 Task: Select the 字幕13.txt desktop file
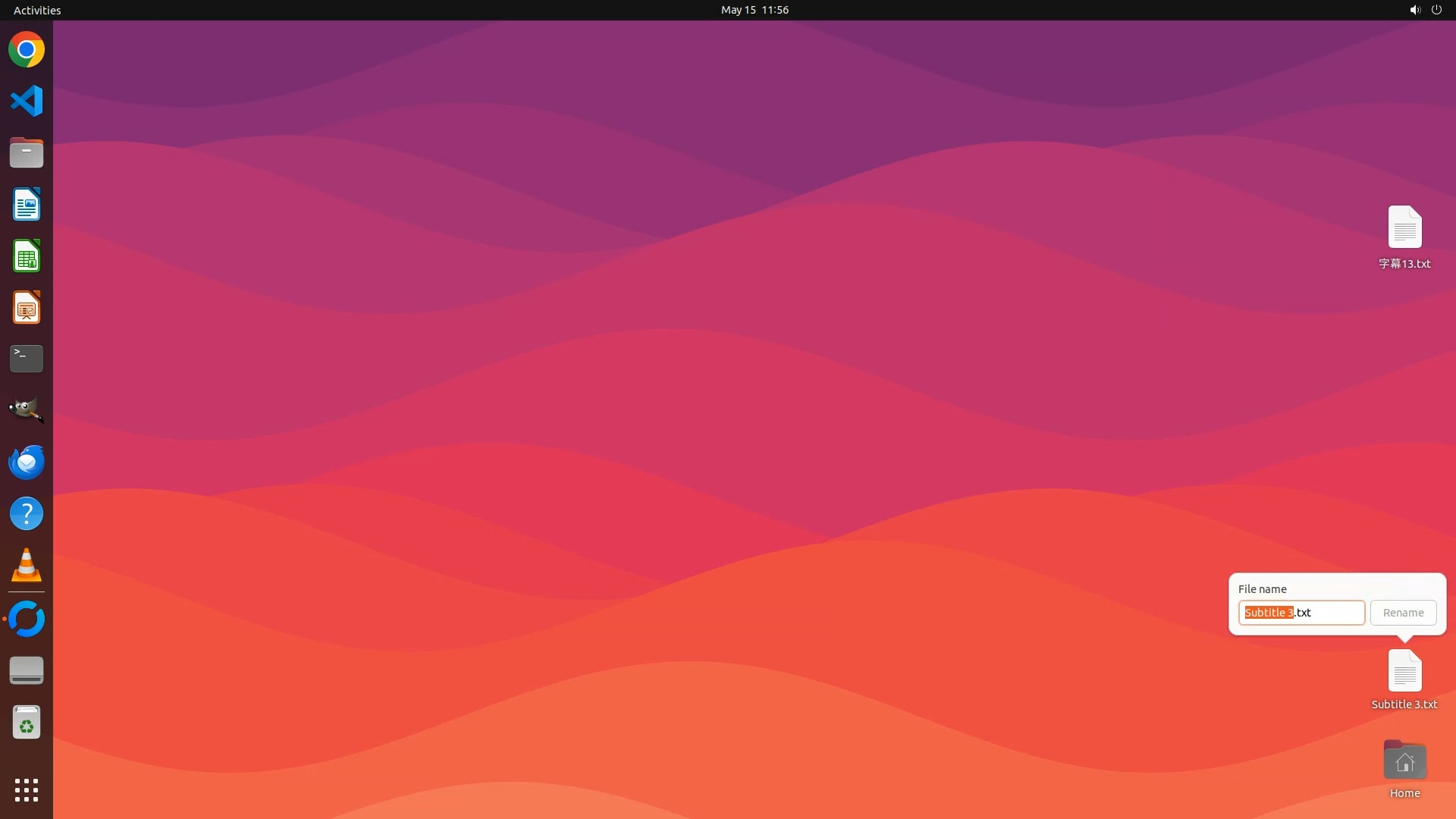(1404, 227)
